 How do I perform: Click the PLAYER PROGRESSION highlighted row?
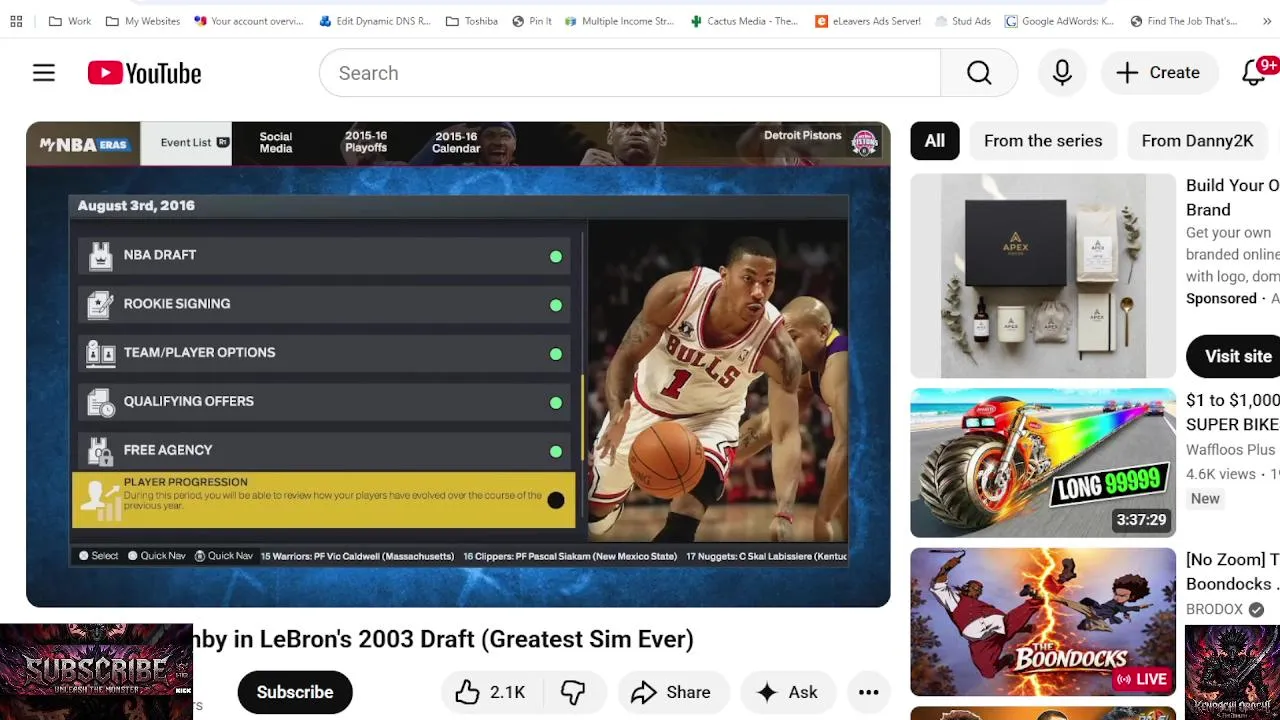coord(324,500)
